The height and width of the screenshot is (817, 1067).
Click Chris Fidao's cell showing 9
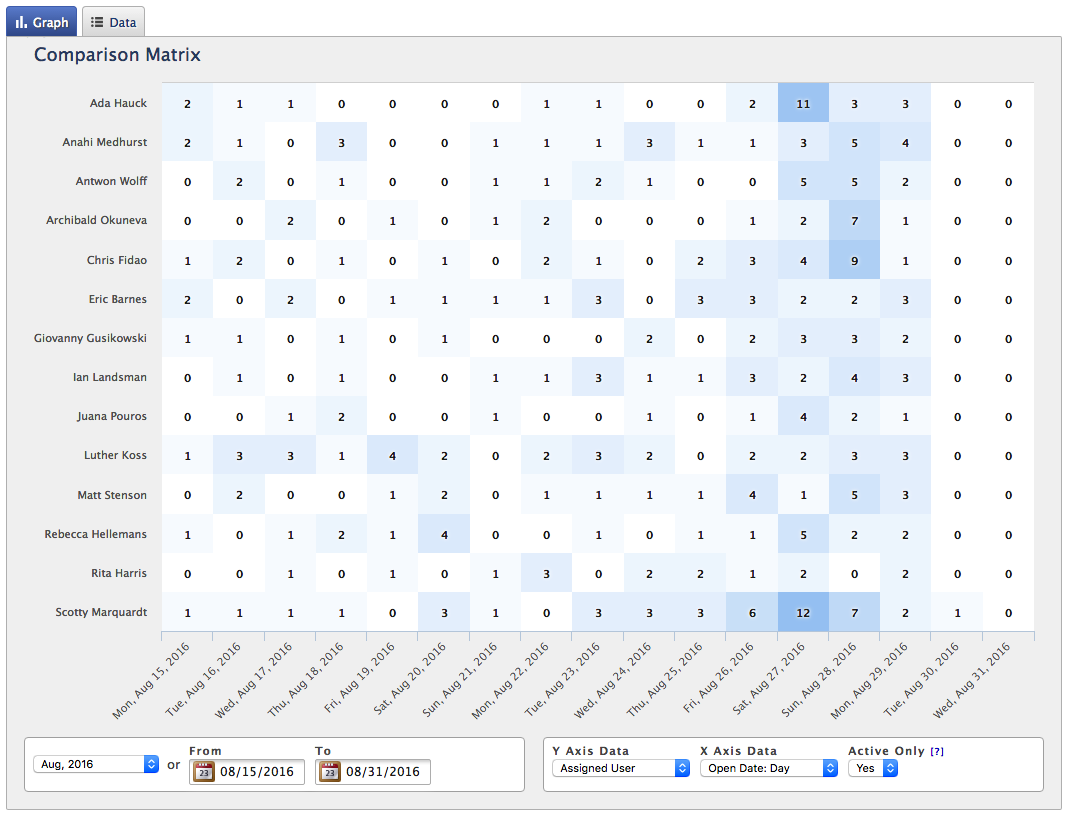click(854, 260)
